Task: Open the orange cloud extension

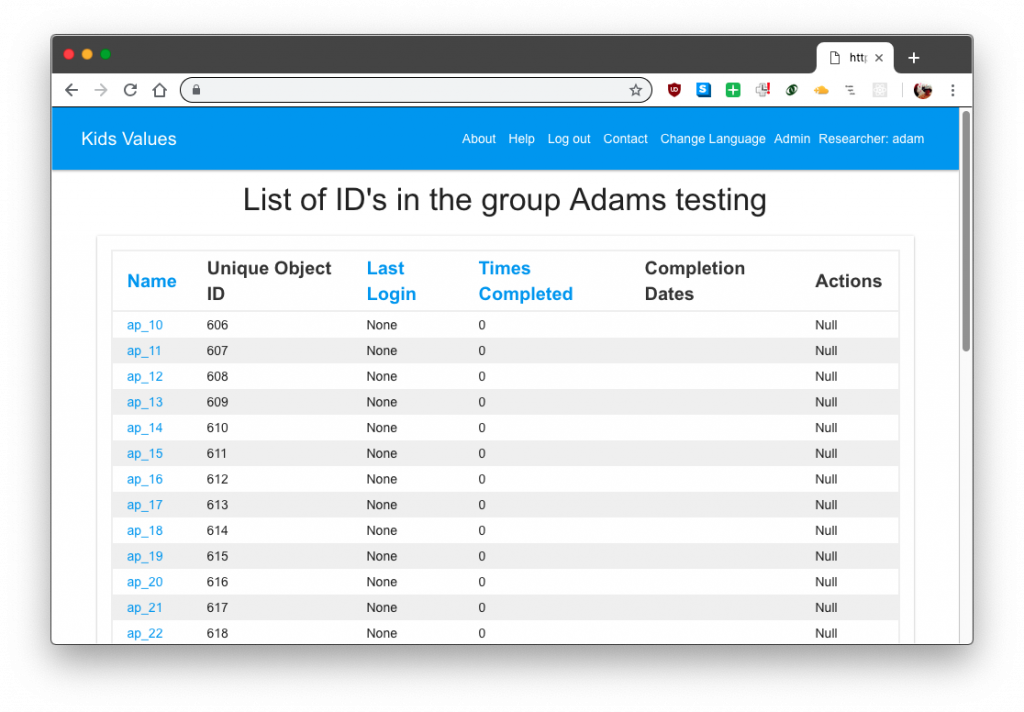Action: click(821, 90)
